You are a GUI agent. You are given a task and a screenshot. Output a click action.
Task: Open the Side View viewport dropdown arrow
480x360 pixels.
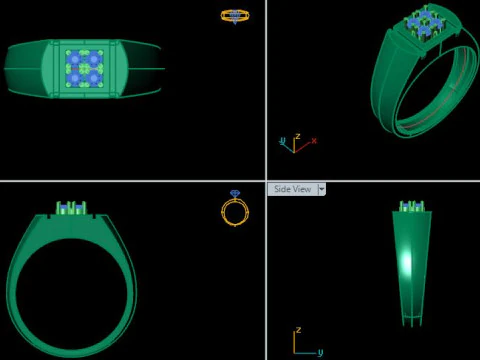(322, 189)
